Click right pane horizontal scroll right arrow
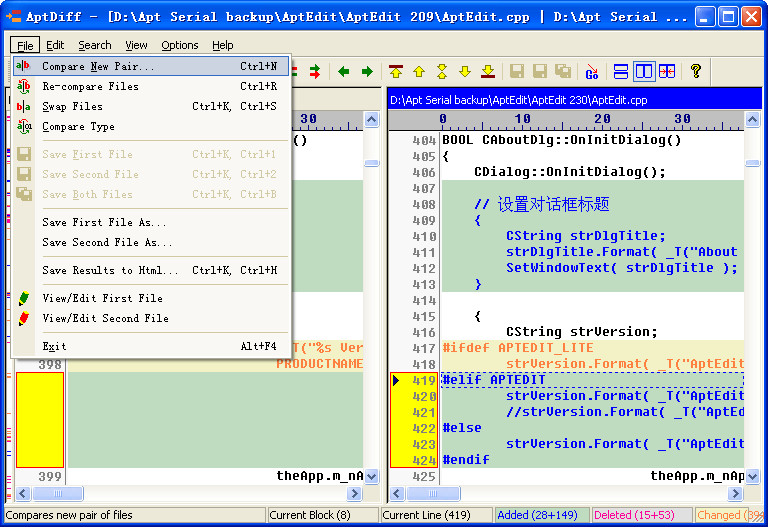Viewport: 768px width, 527px height. [x=735, y=494]
